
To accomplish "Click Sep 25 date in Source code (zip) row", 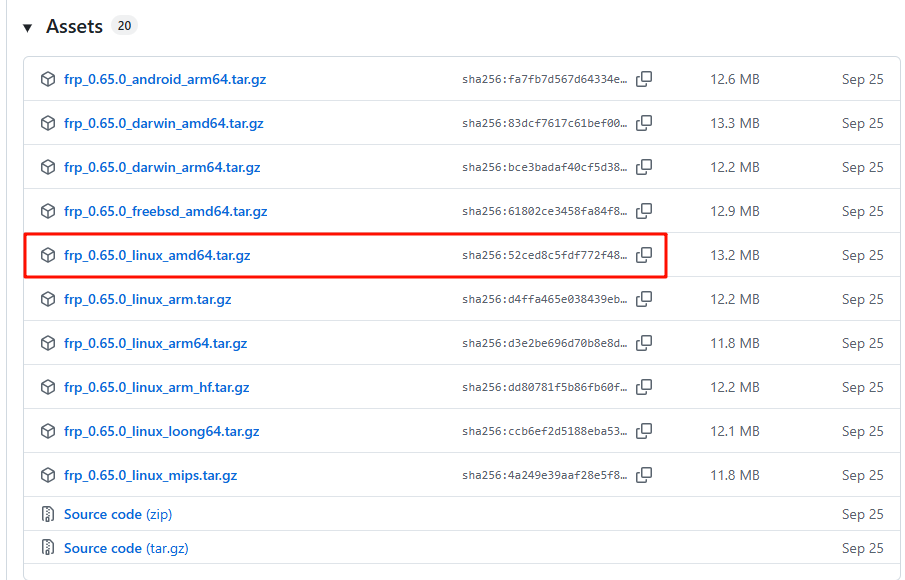I will [862, 514].
